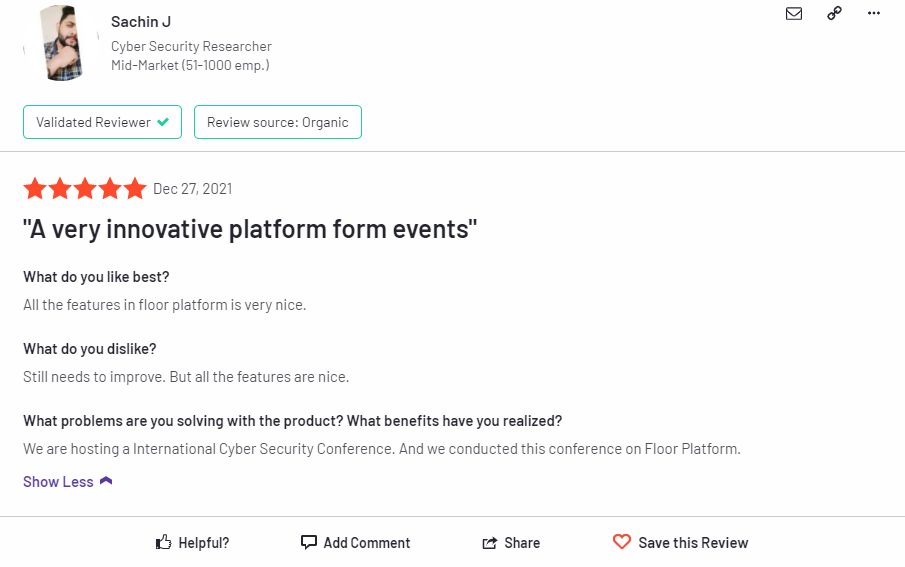The image size is (905, 567).
Task: Click the Helpful? label
Action: click(x=204, y=543)
